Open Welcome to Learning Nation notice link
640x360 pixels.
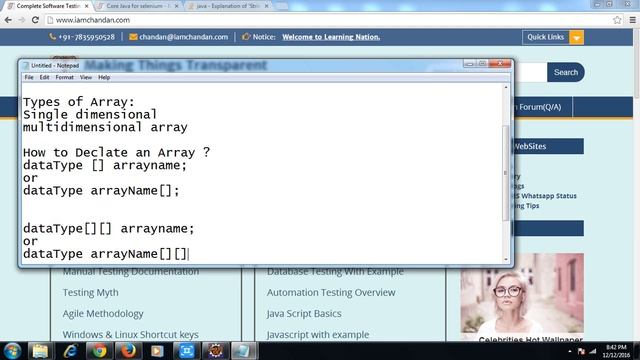point(331,37)
